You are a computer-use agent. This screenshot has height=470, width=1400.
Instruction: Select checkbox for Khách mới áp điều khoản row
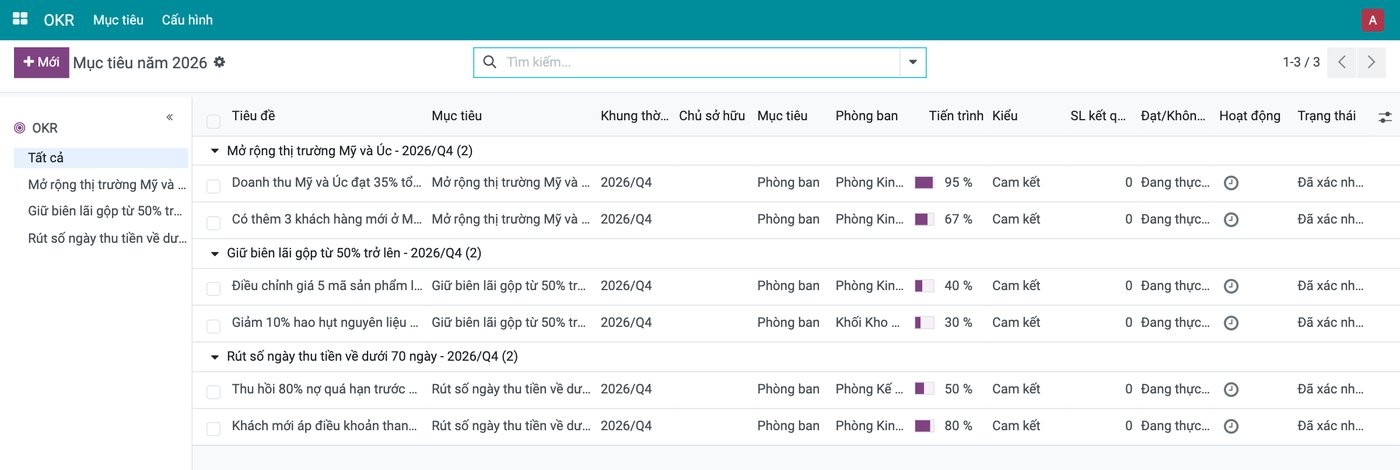[x=213, y=429]
